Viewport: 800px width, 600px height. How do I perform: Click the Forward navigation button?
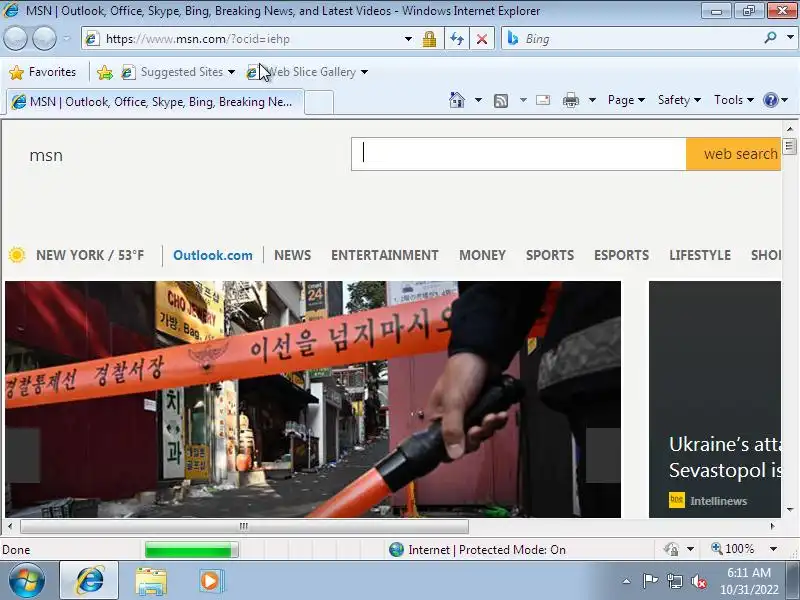45,38
